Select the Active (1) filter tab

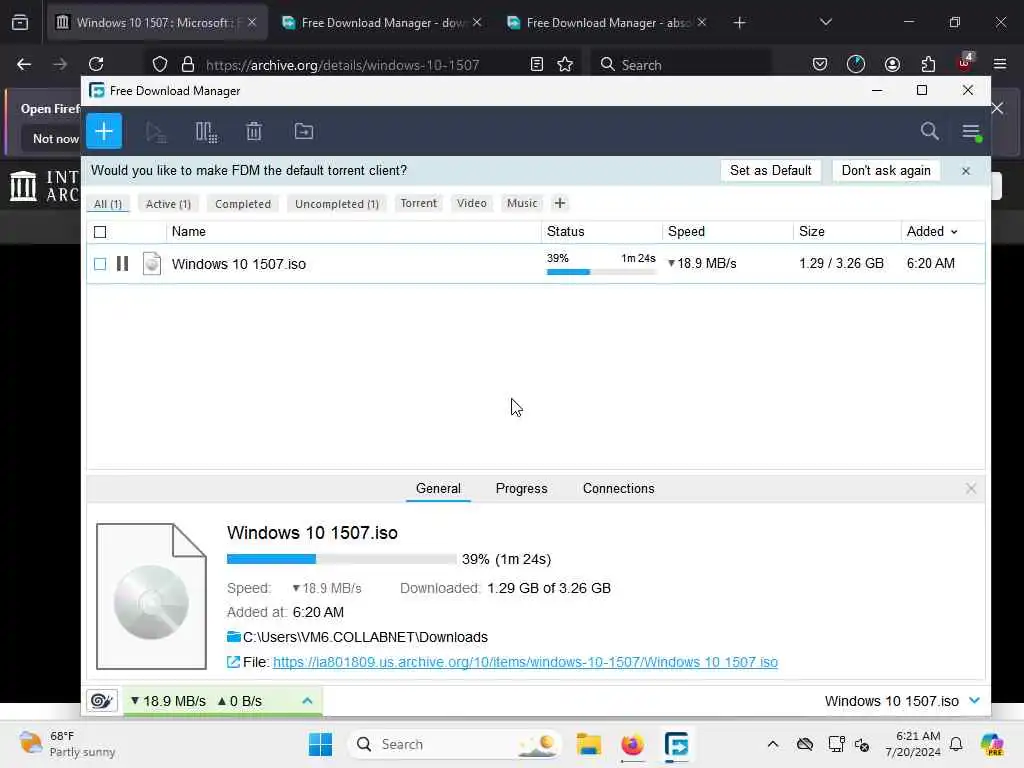point(168,204)
